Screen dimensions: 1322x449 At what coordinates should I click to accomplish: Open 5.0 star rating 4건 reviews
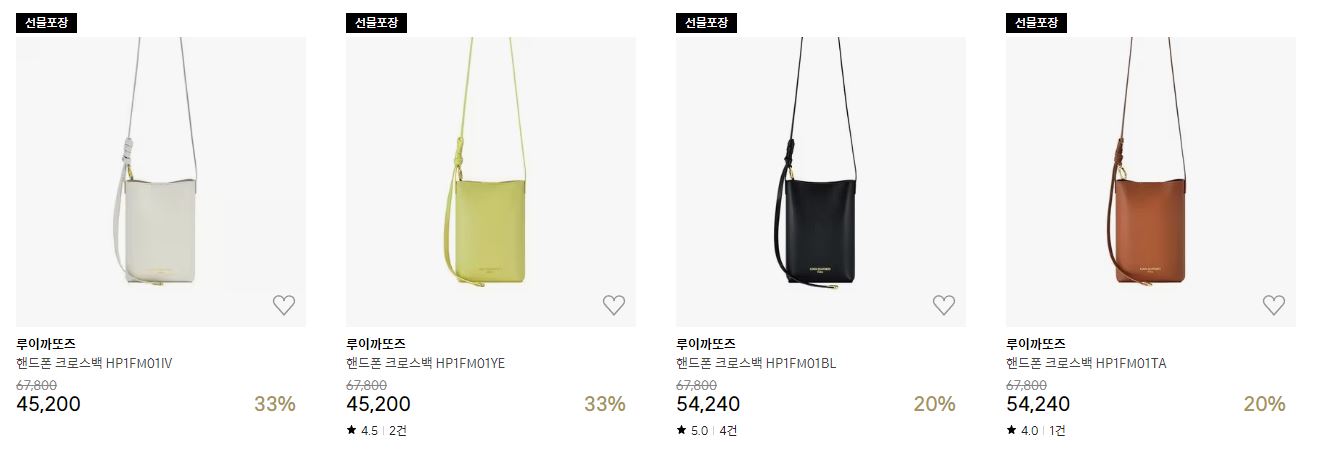click(x=707, y=431)
